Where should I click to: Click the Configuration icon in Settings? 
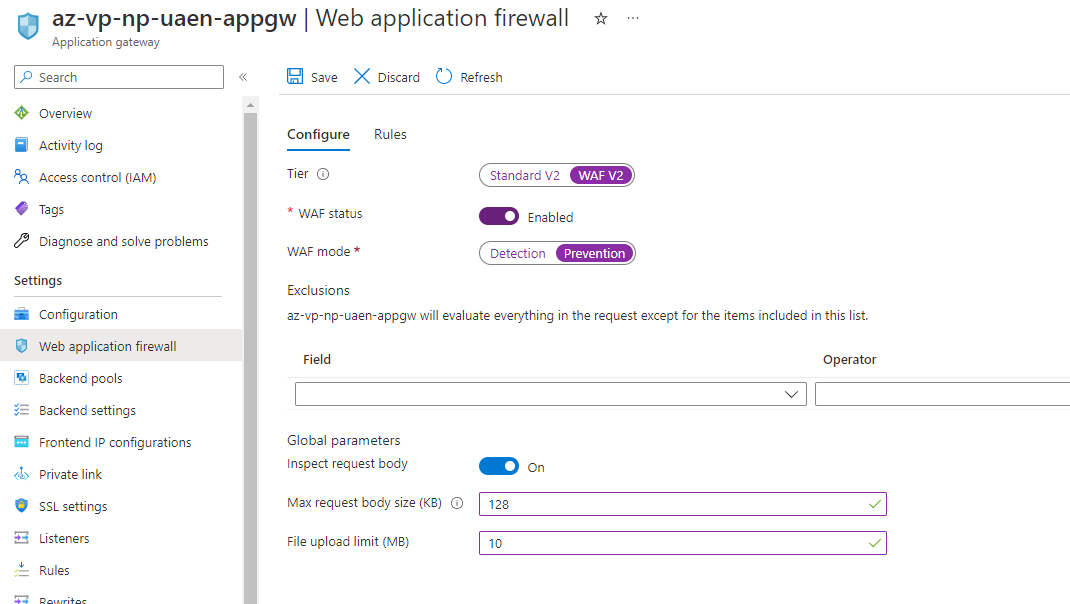(x=22, y=314)
